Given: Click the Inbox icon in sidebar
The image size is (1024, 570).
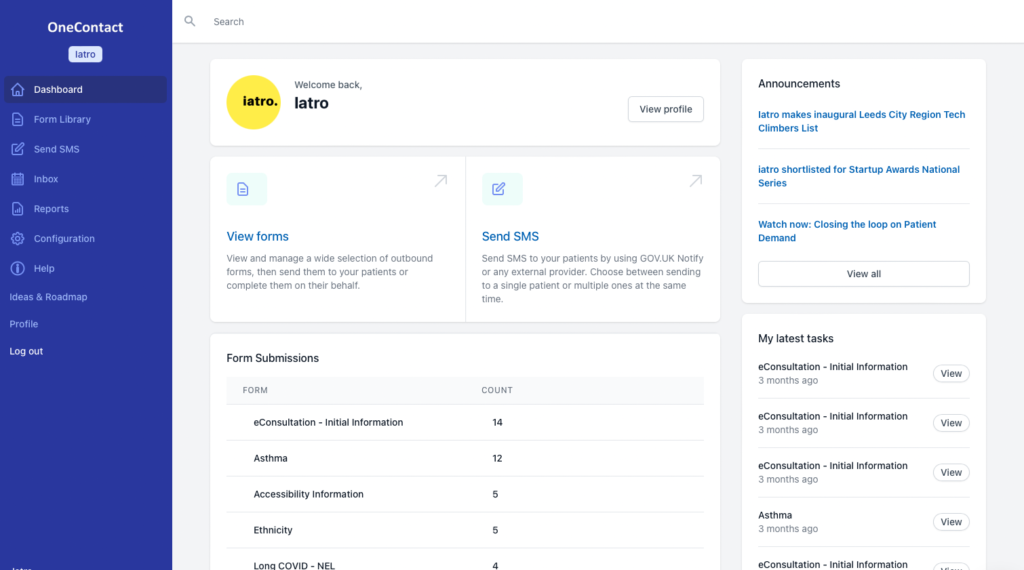Looking at the screenshot, I should [18, 179].
